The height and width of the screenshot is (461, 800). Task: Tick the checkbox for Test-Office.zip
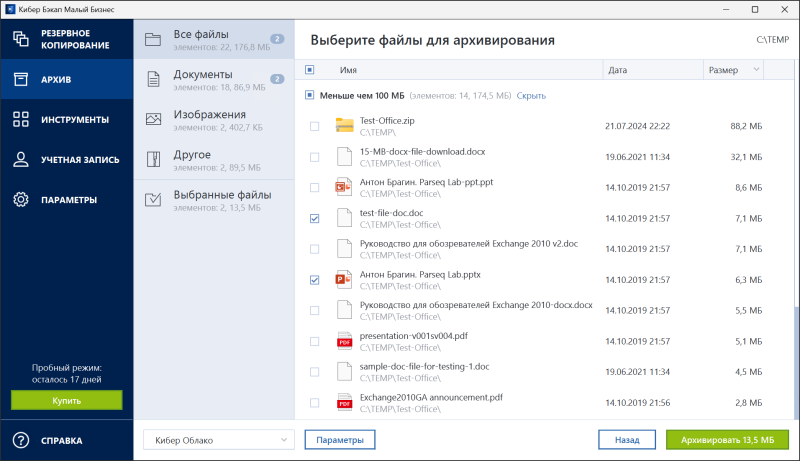click(315, 126)
